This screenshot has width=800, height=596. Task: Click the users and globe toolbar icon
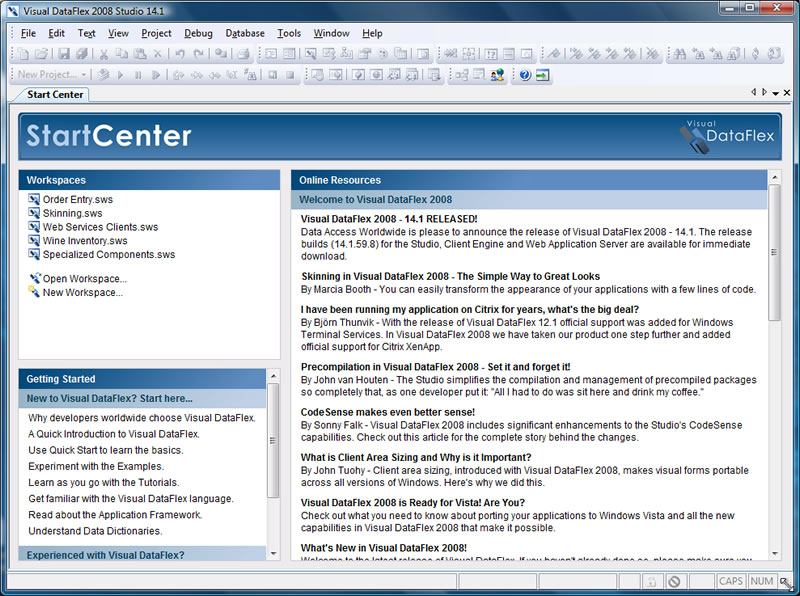pos(497,75)
